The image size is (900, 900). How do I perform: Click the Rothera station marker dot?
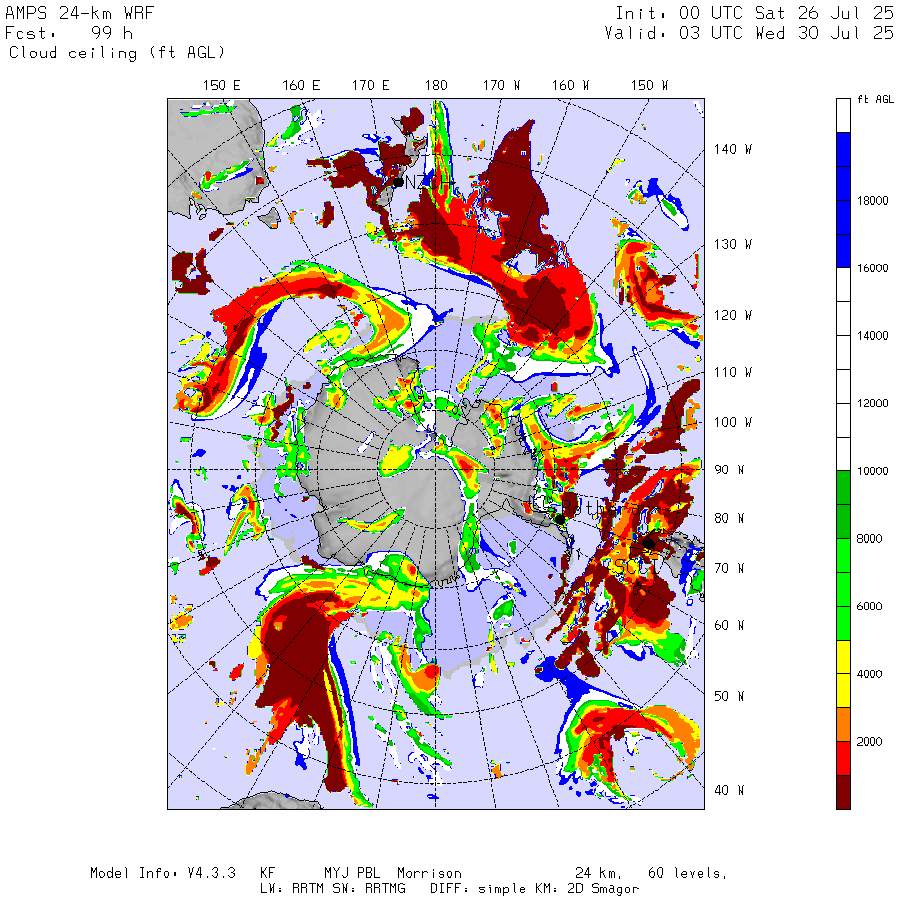coord(560,519)
